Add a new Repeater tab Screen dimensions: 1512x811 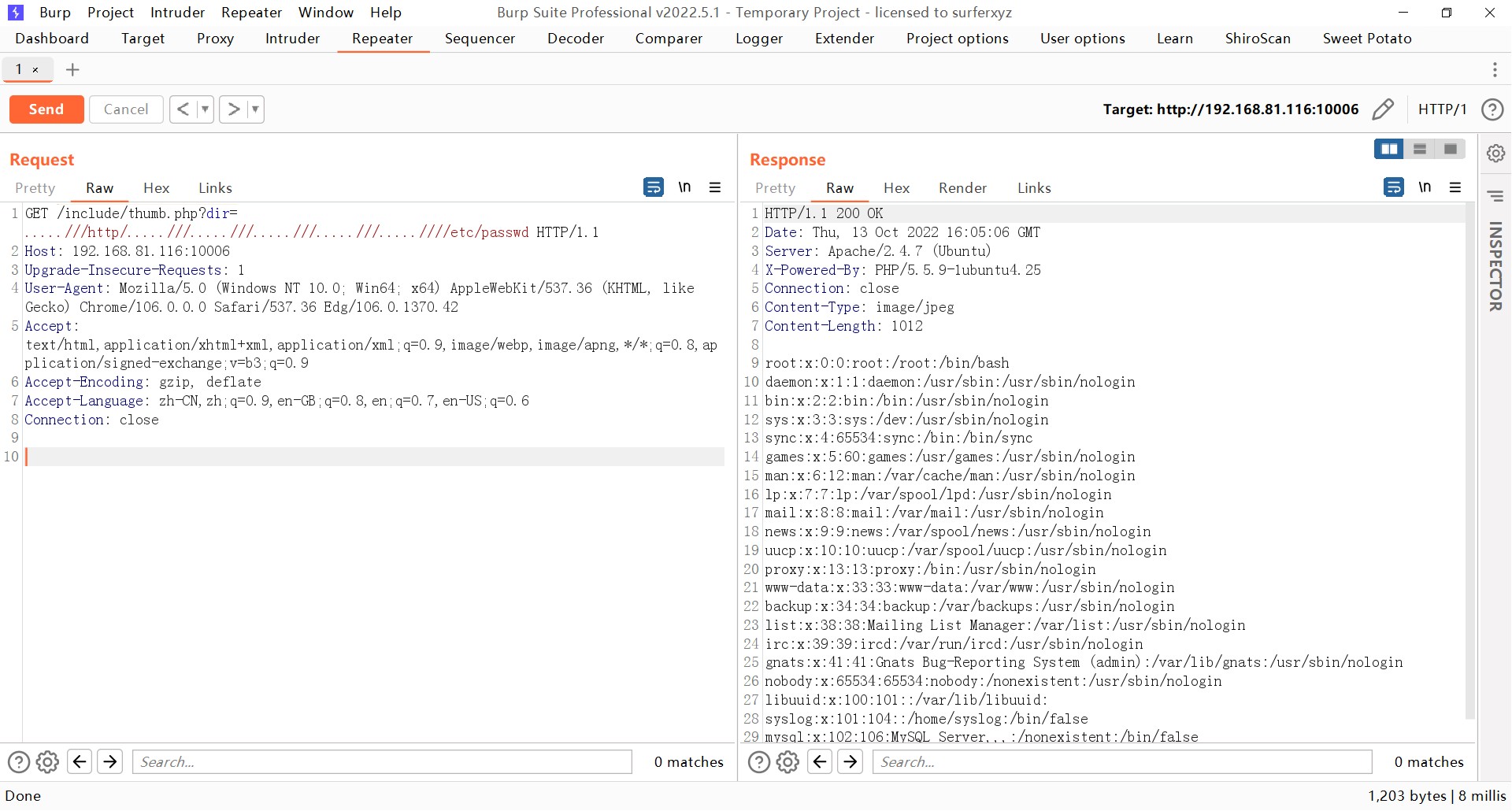(x=72, y=70)
